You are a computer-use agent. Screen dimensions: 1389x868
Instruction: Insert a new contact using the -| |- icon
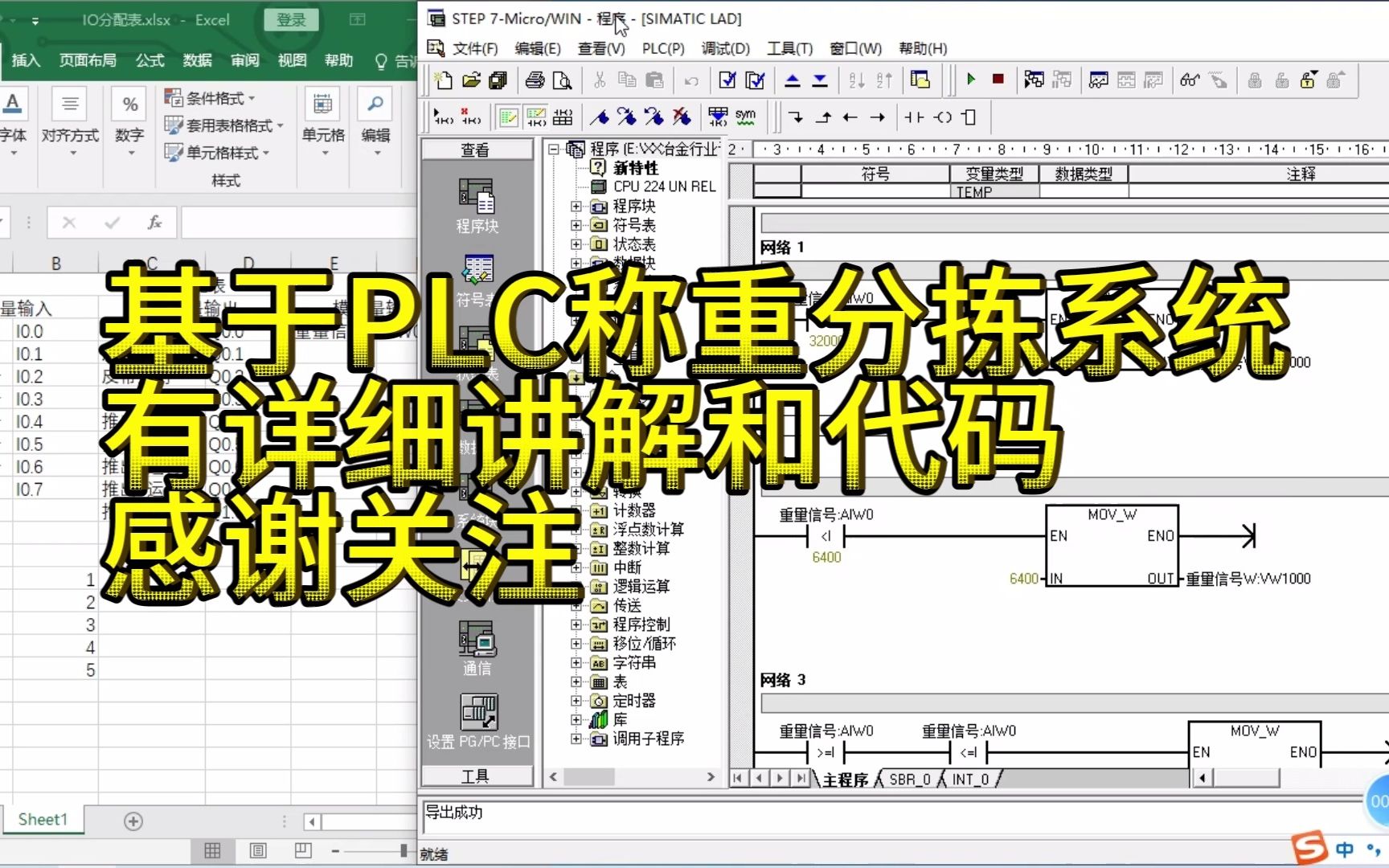[x=914, y=117]
